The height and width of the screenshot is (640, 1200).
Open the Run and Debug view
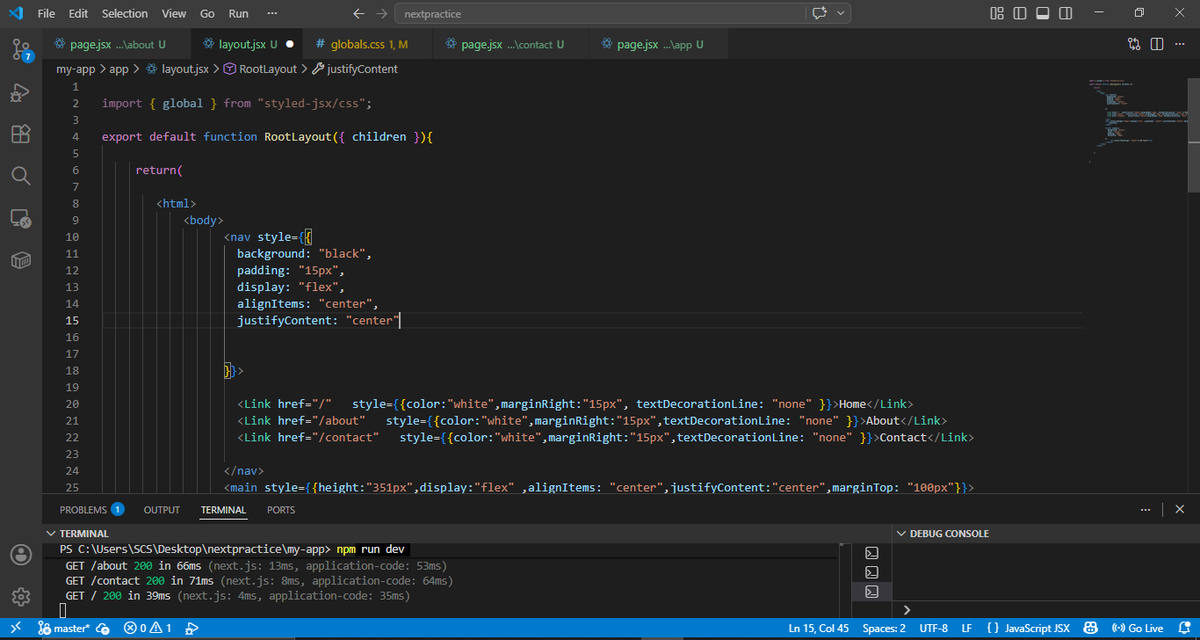20,92
